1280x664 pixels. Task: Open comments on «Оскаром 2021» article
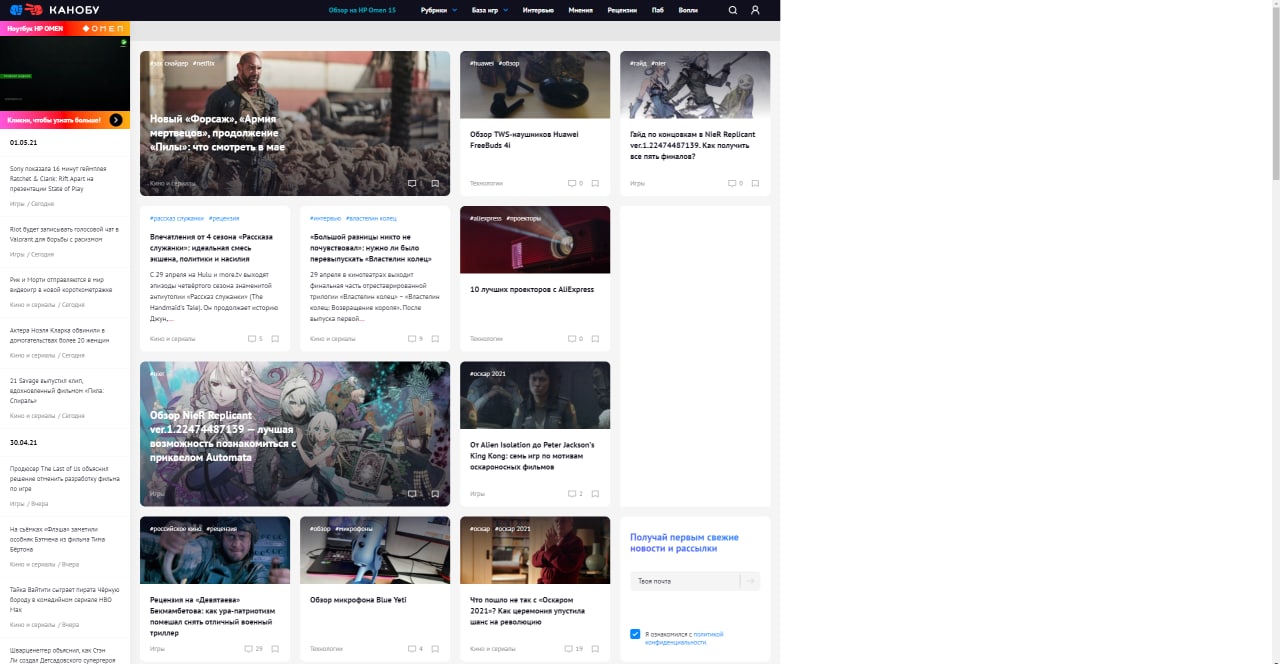click(573, 648)
